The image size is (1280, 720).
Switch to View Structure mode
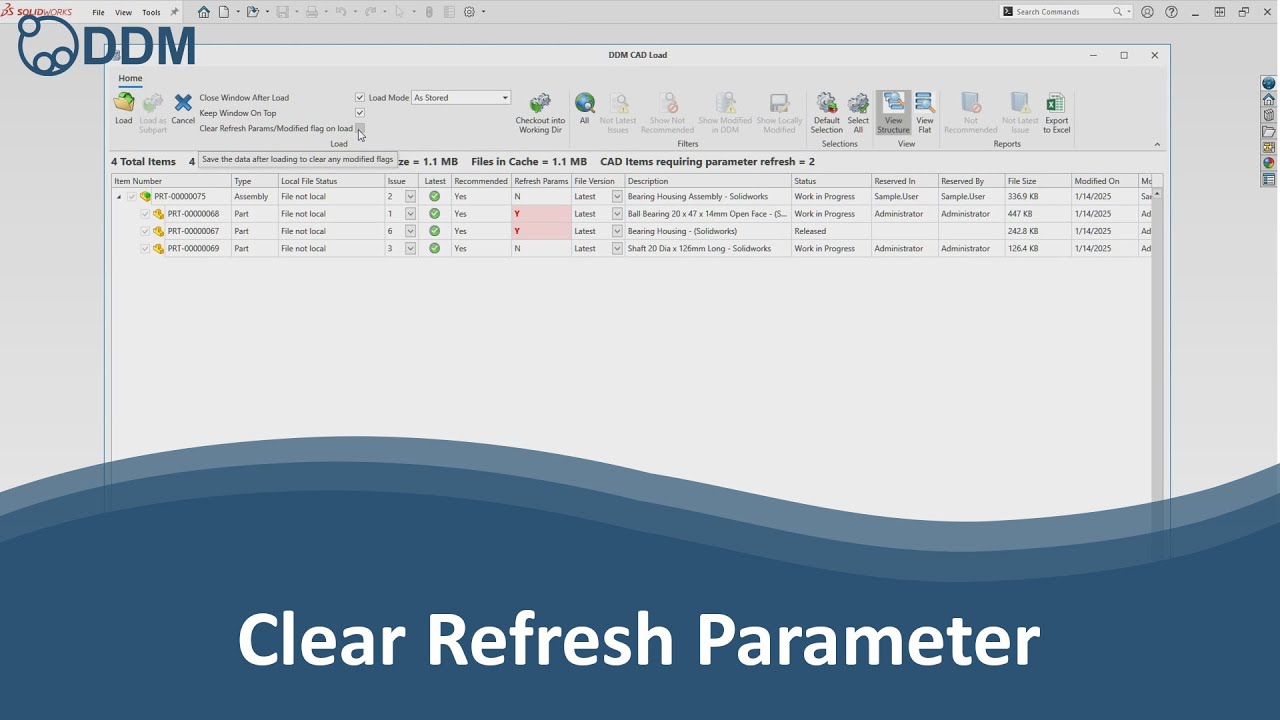(x=894, y=112)
